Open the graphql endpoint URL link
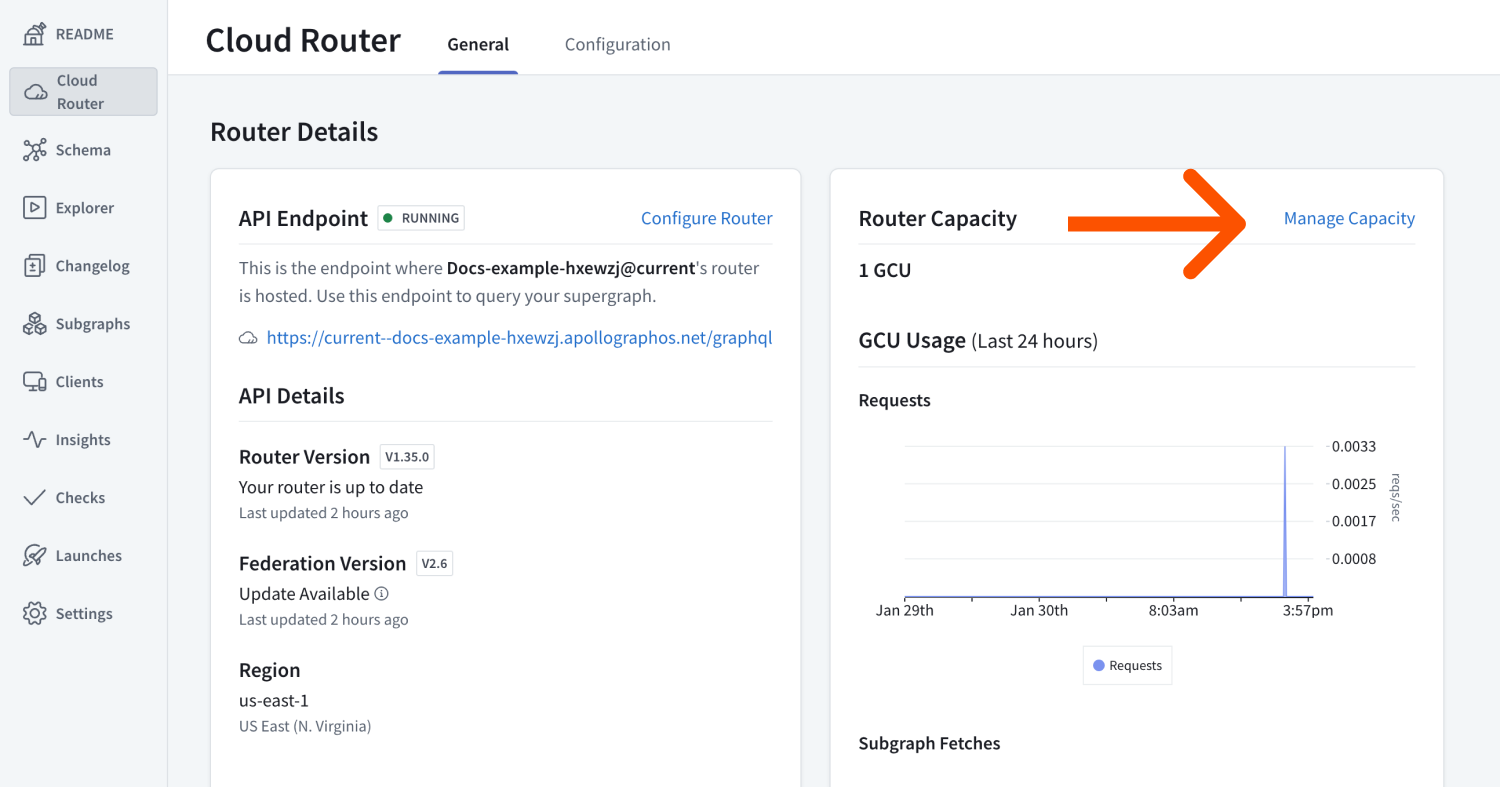This screenshot has height=787, width=1500. pyautogui.click(x=519, y=338)
